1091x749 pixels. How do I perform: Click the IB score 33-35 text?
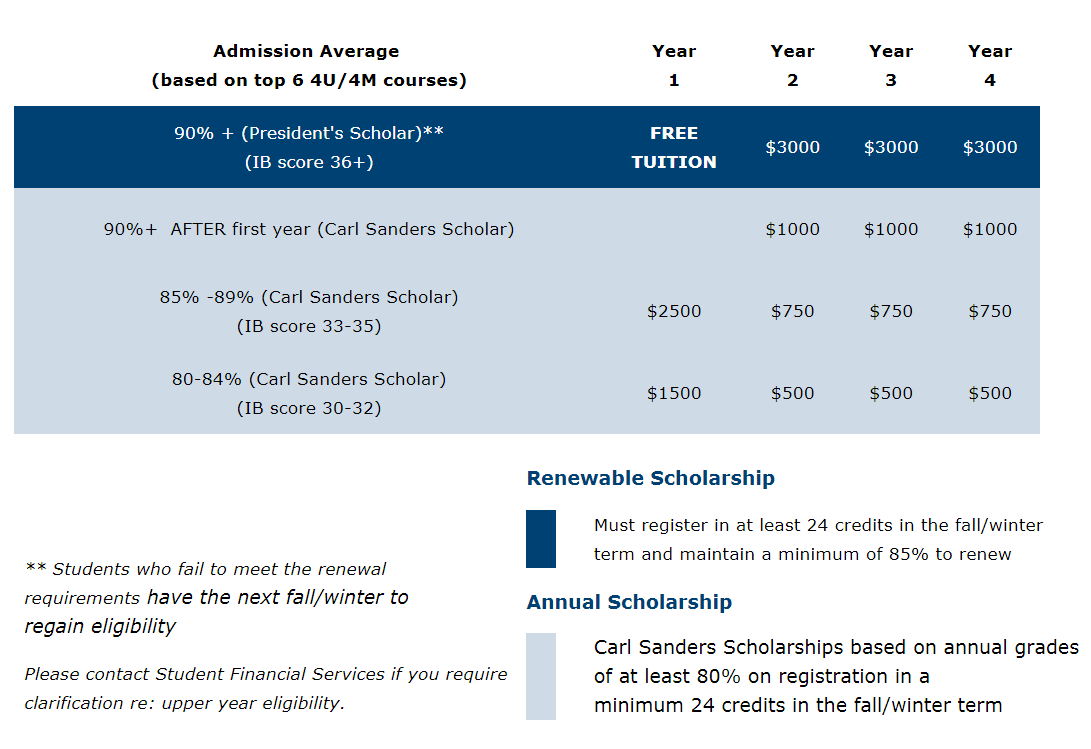click(x=308, y=326)
